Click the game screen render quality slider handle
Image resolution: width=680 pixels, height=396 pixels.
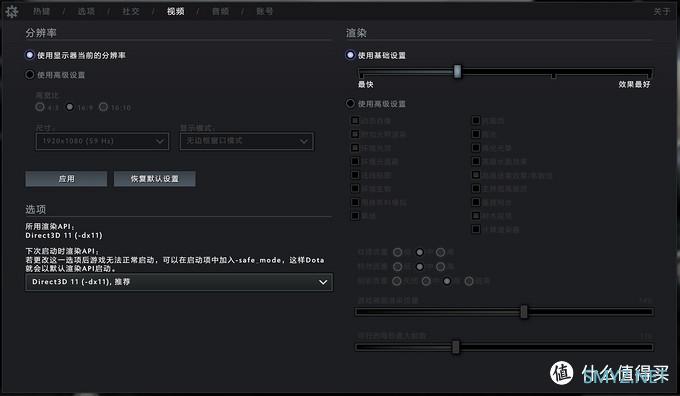(x=524, y=311)
